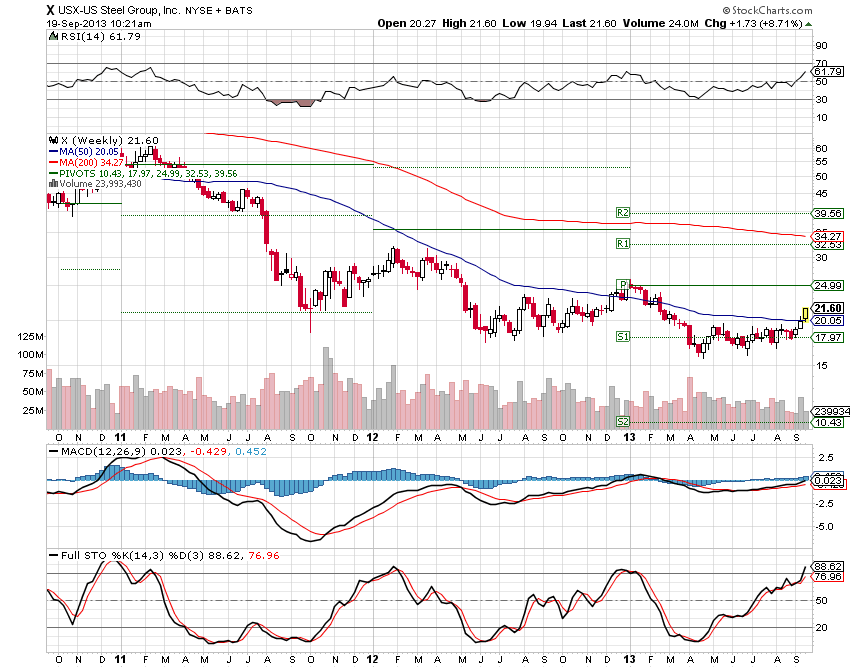Viewport: 850px width, 668px height.
Task: Click year 13 on the price chart time axis
Action: (x=629, y=437)
